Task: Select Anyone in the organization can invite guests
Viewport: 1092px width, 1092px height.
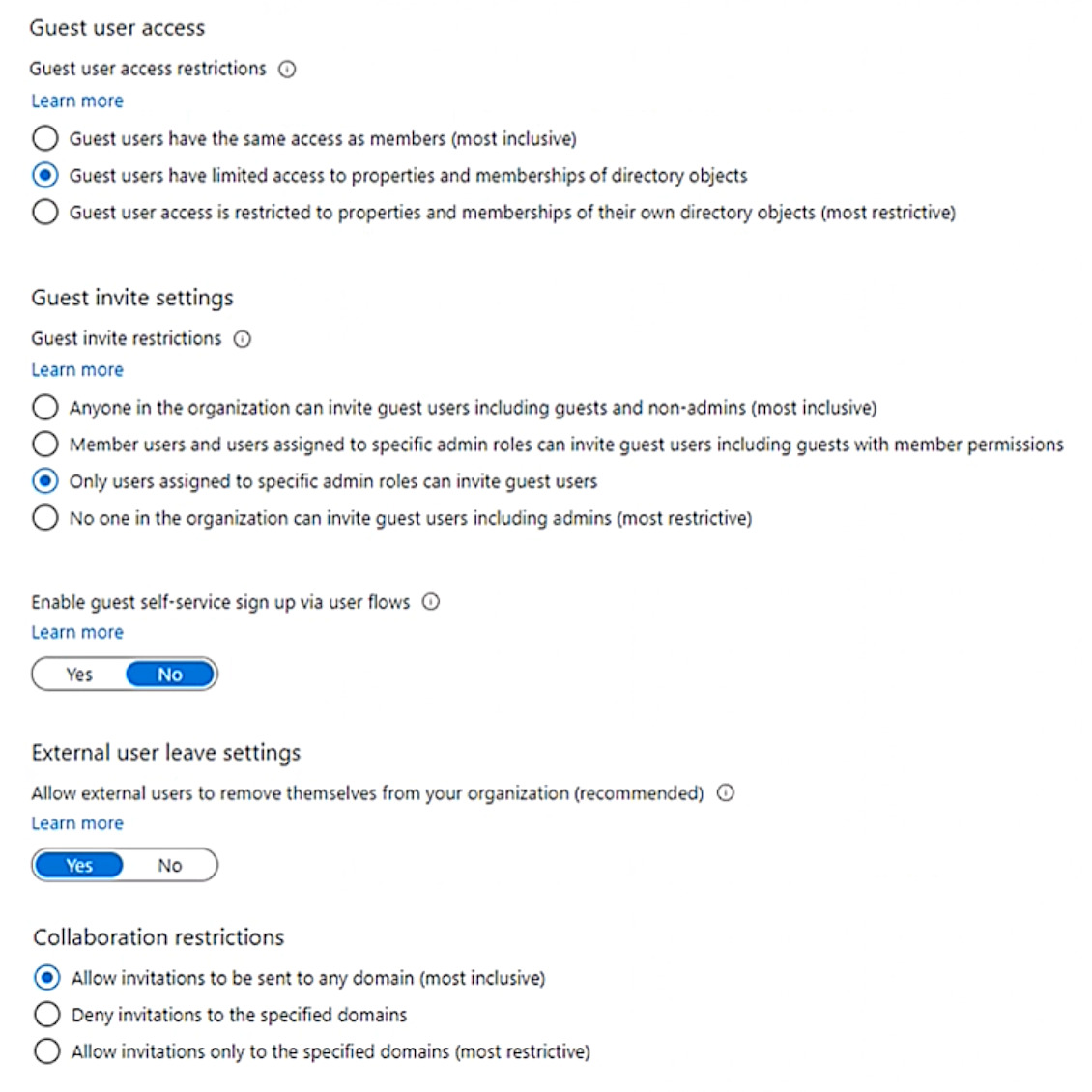Action: click(45, 408)
